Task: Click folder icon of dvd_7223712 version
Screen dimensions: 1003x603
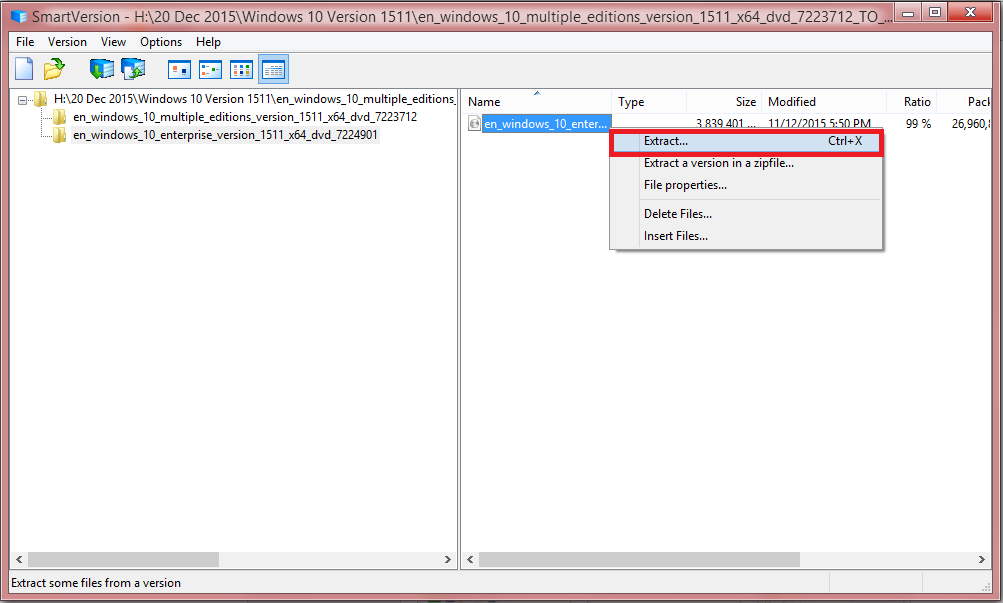Action: point(59,117)
